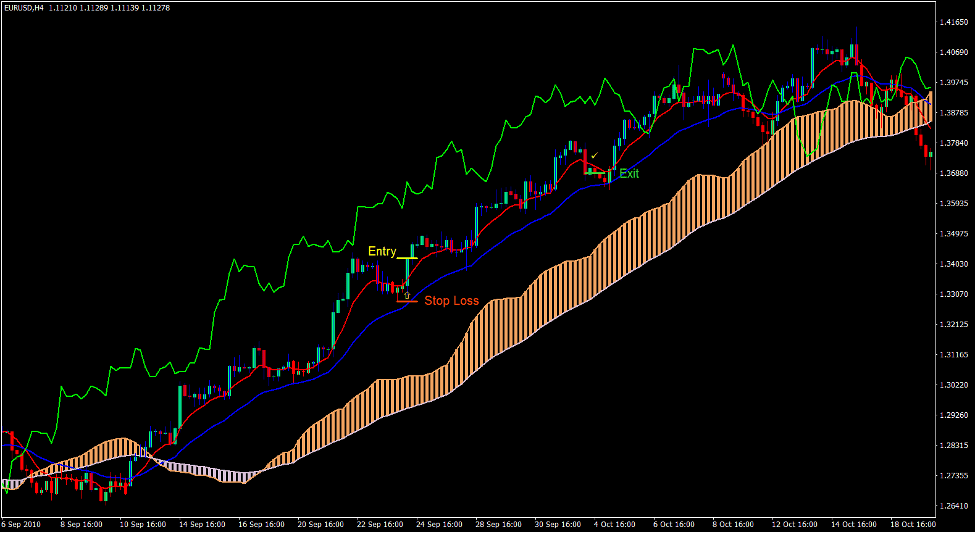Click the yellow horizontal Entry line
Image resolution: width=977 pixels, height=533 pixels.
[407, 258]
